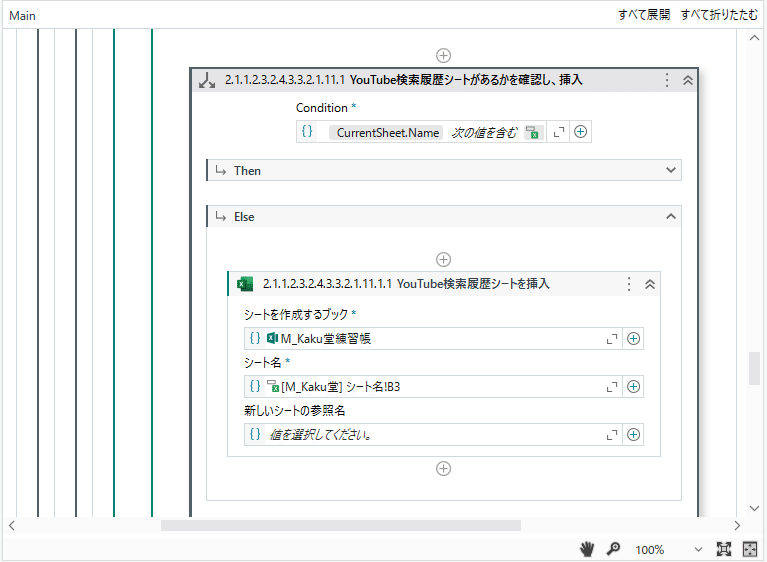Viewport: 767px width, 562px height.
Task: Click the M_Kaku堂練習帳 workbook field
Action: point(433,338)
